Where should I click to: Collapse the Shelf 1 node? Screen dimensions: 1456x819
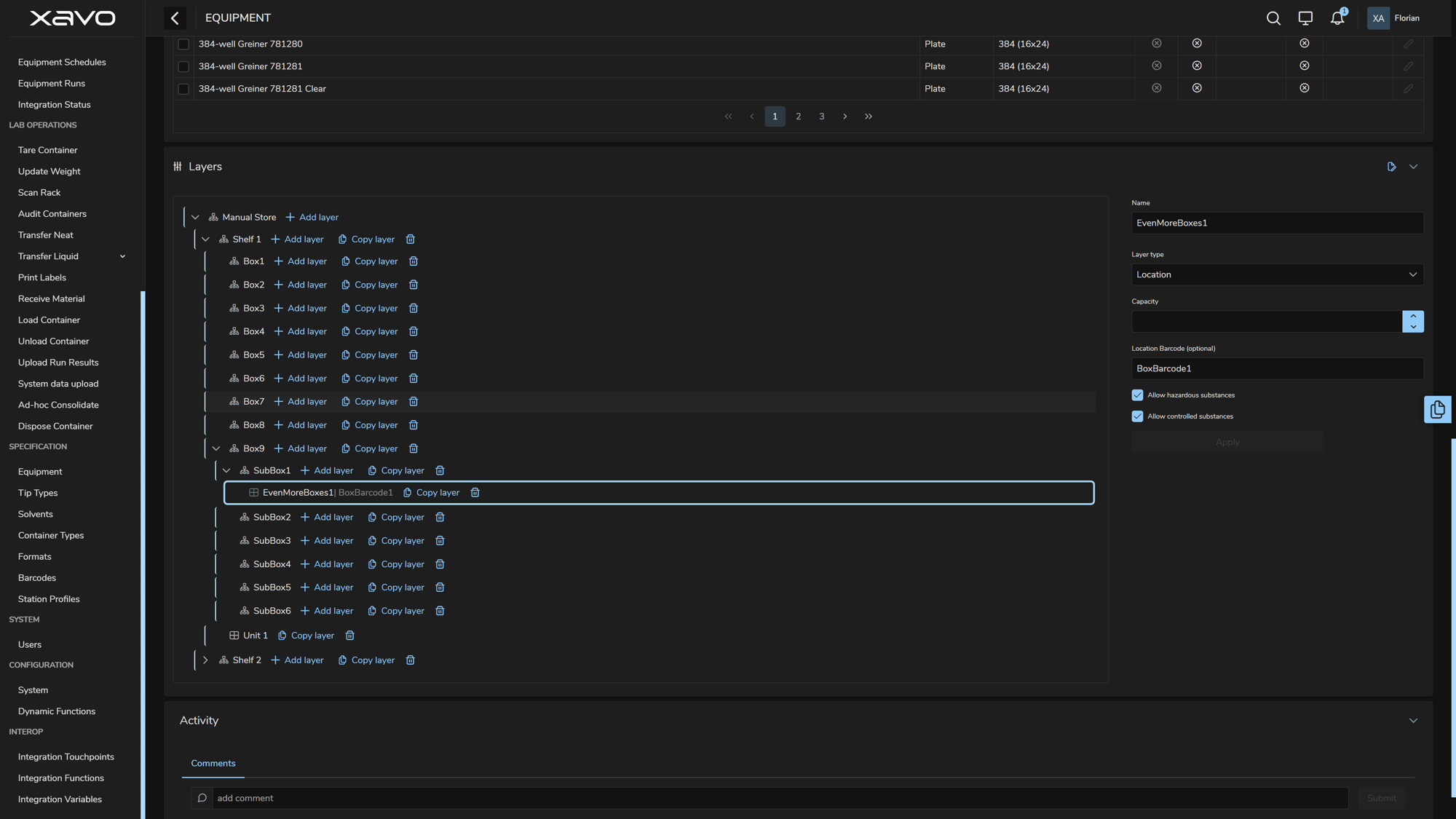(x=205, y=240)
